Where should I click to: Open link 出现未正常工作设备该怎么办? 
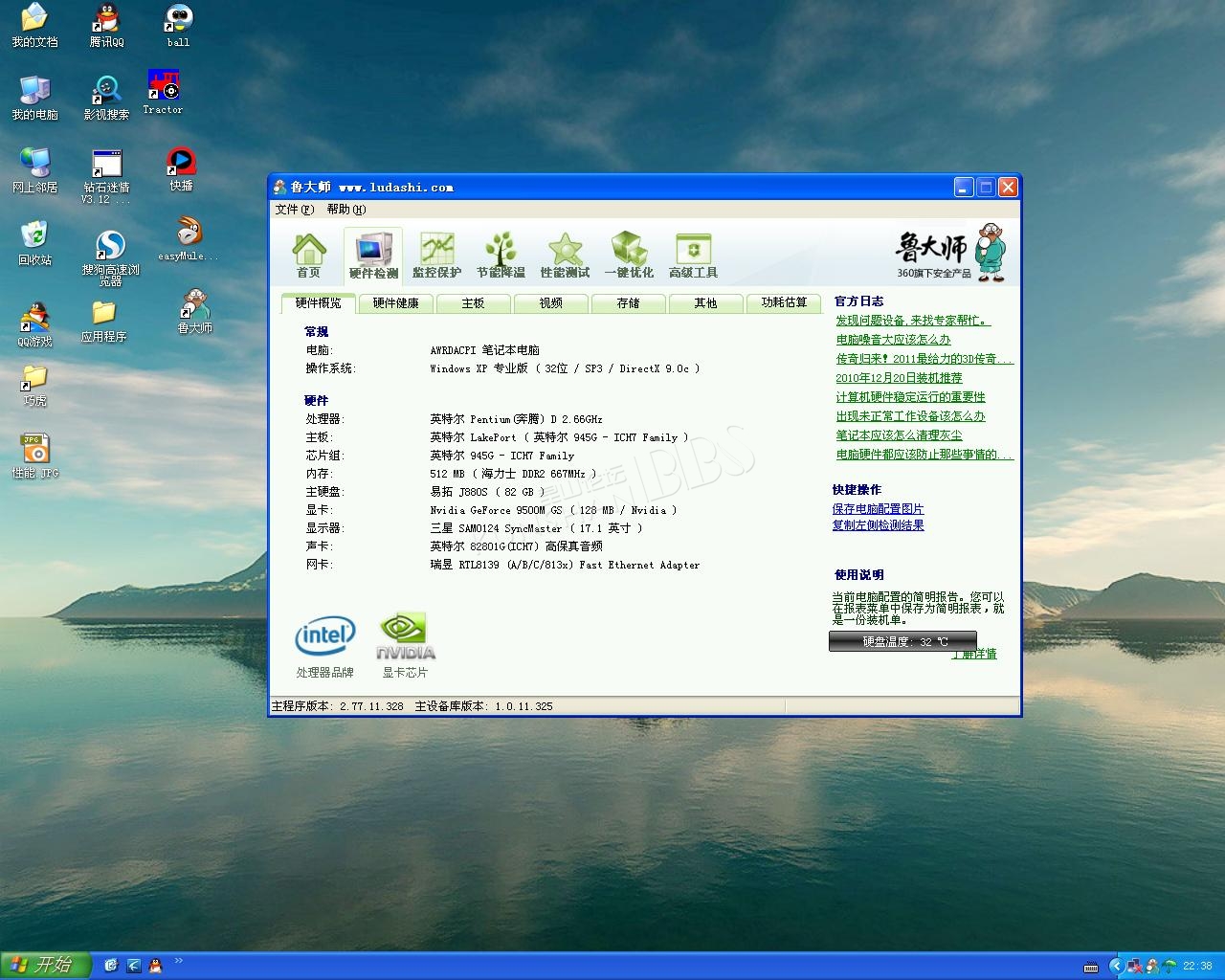point(910,416)
